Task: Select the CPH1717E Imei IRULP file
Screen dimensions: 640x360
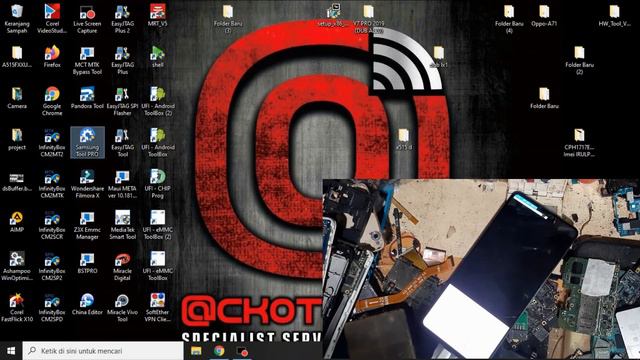Action: [580, 142]
